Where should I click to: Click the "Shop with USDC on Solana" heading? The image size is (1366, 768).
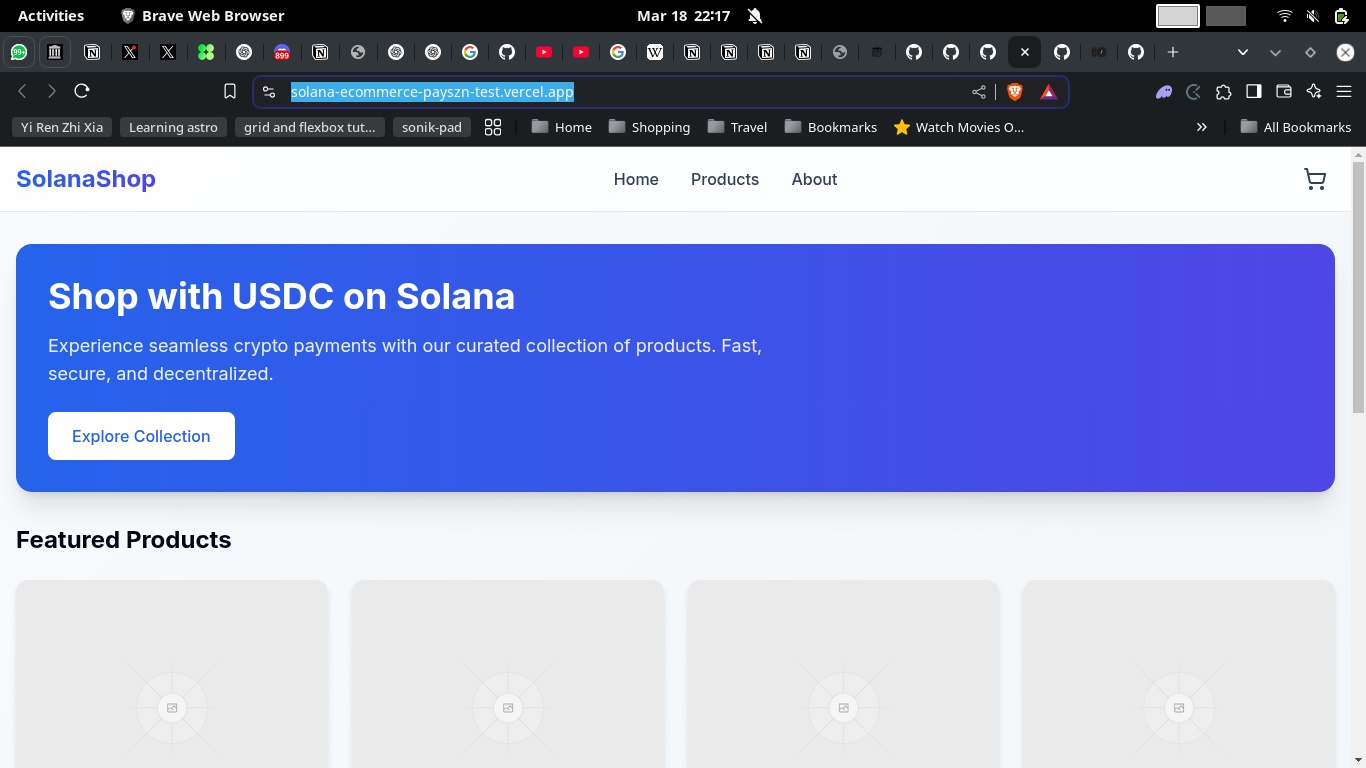[x=282, y=297]
